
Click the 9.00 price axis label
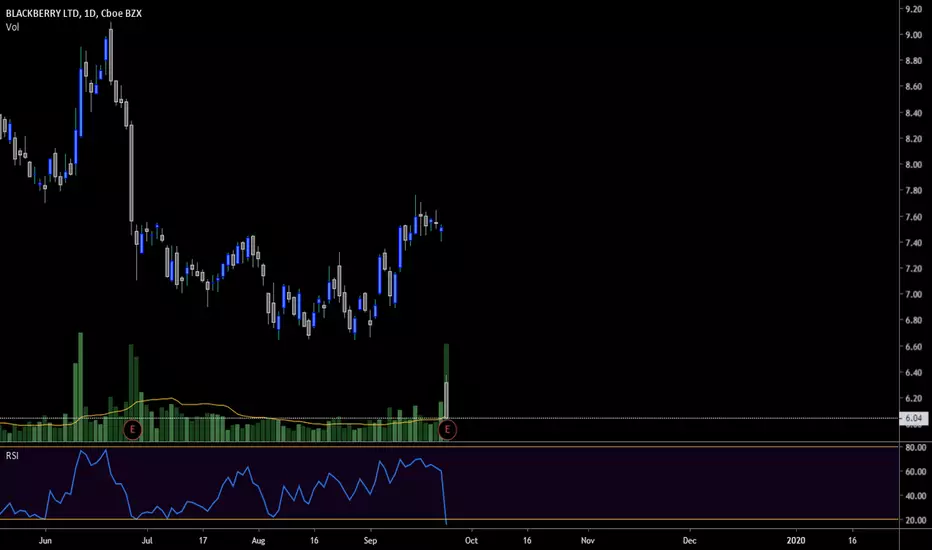coord(914,35)
